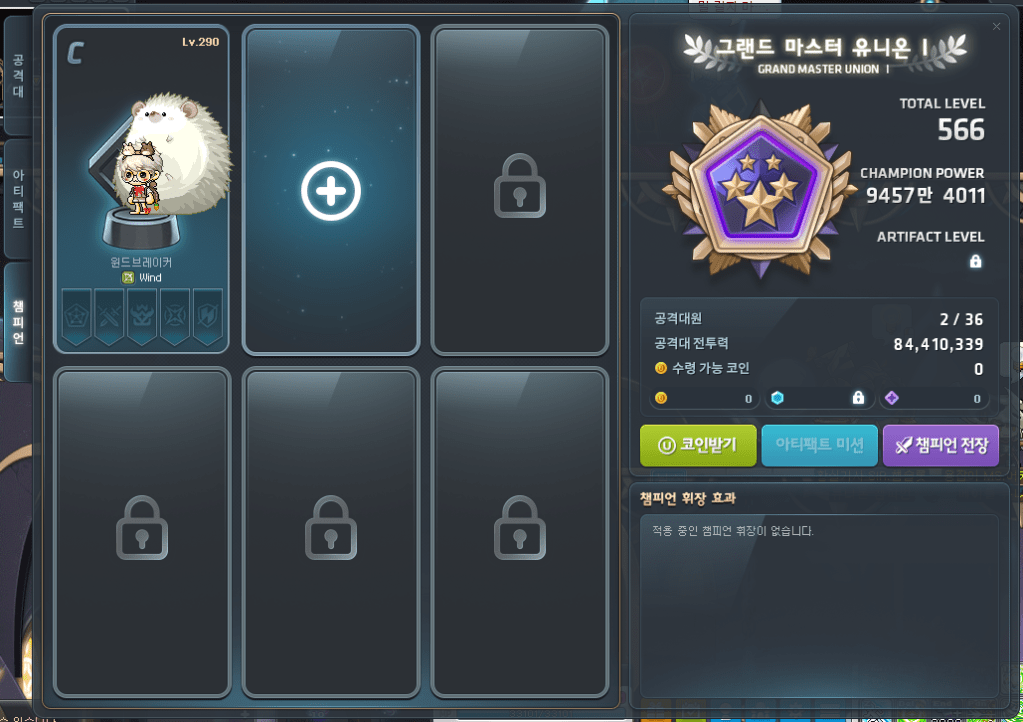
Task: Click the bottom-middle locked champion slot
Action: pyautogui.click(x=331, y=532)
